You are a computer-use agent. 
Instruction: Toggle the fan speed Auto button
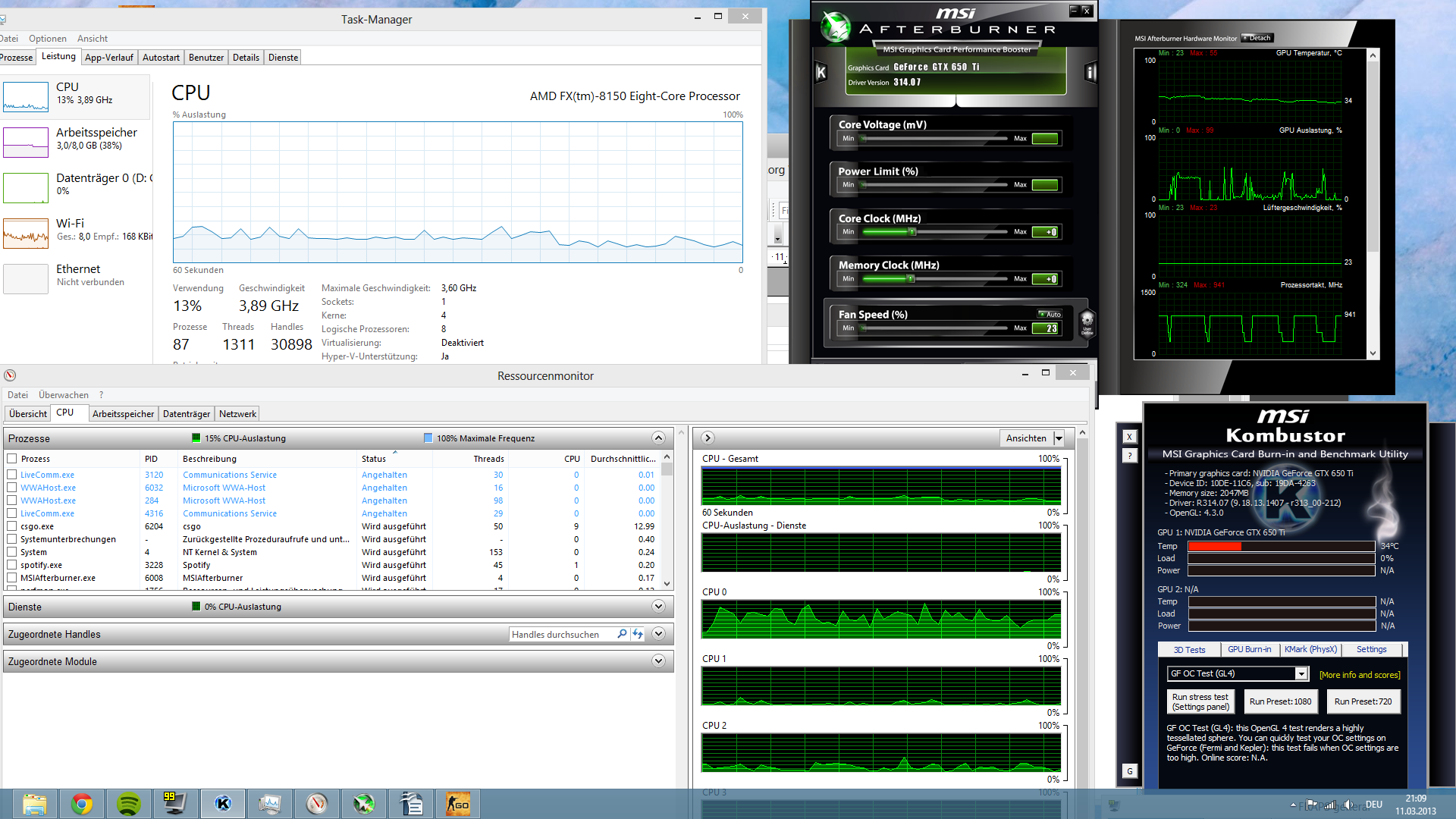1050,314
